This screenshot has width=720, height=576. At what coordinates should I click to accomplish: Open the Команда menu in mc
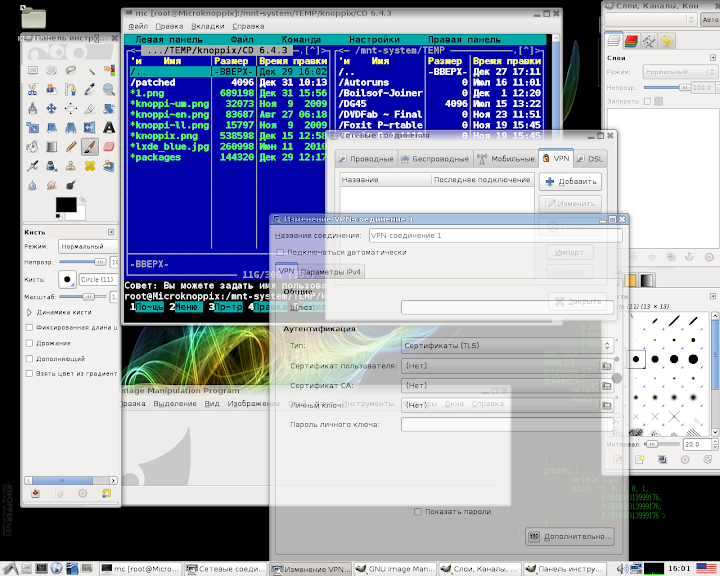[301, 40]
